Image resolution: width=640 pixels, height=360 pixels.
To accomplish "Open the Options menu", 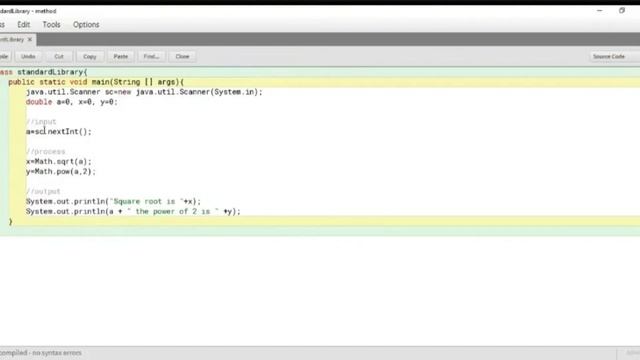I will click(86, 24).
